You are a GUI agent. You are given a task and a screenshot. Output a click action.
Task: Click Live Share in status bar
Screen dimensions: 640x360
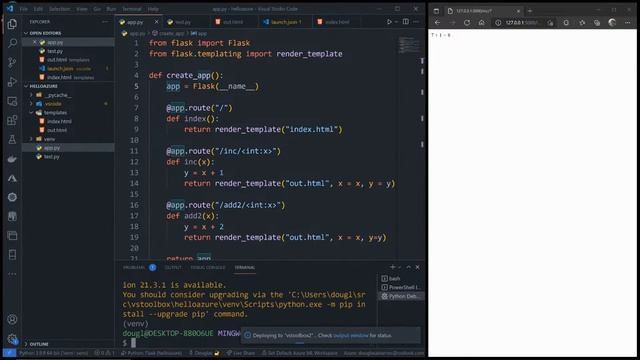(x=241, y=353)
